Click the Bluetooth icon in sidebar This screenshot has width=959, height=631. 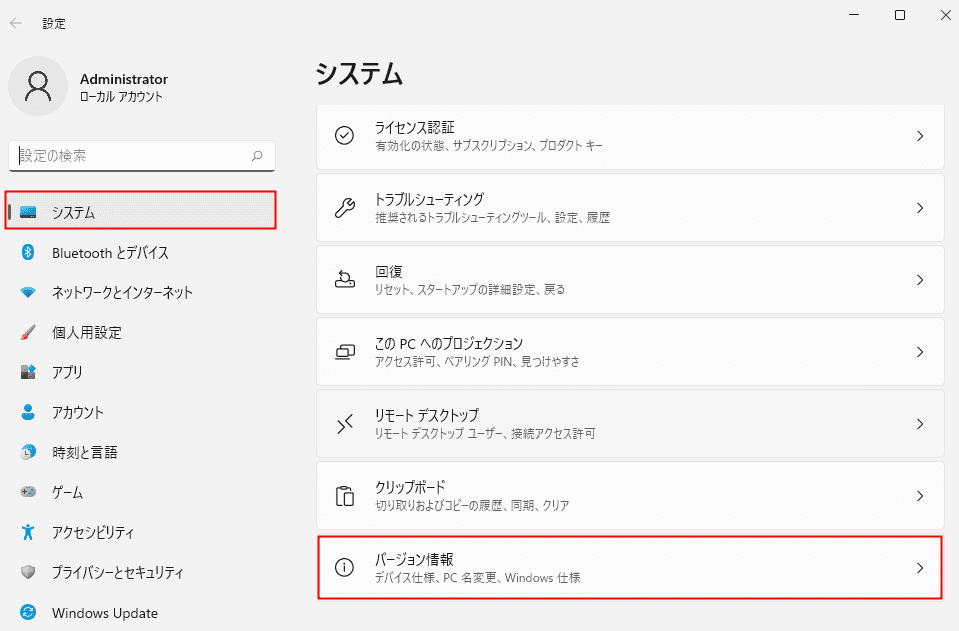pos(29,252)
